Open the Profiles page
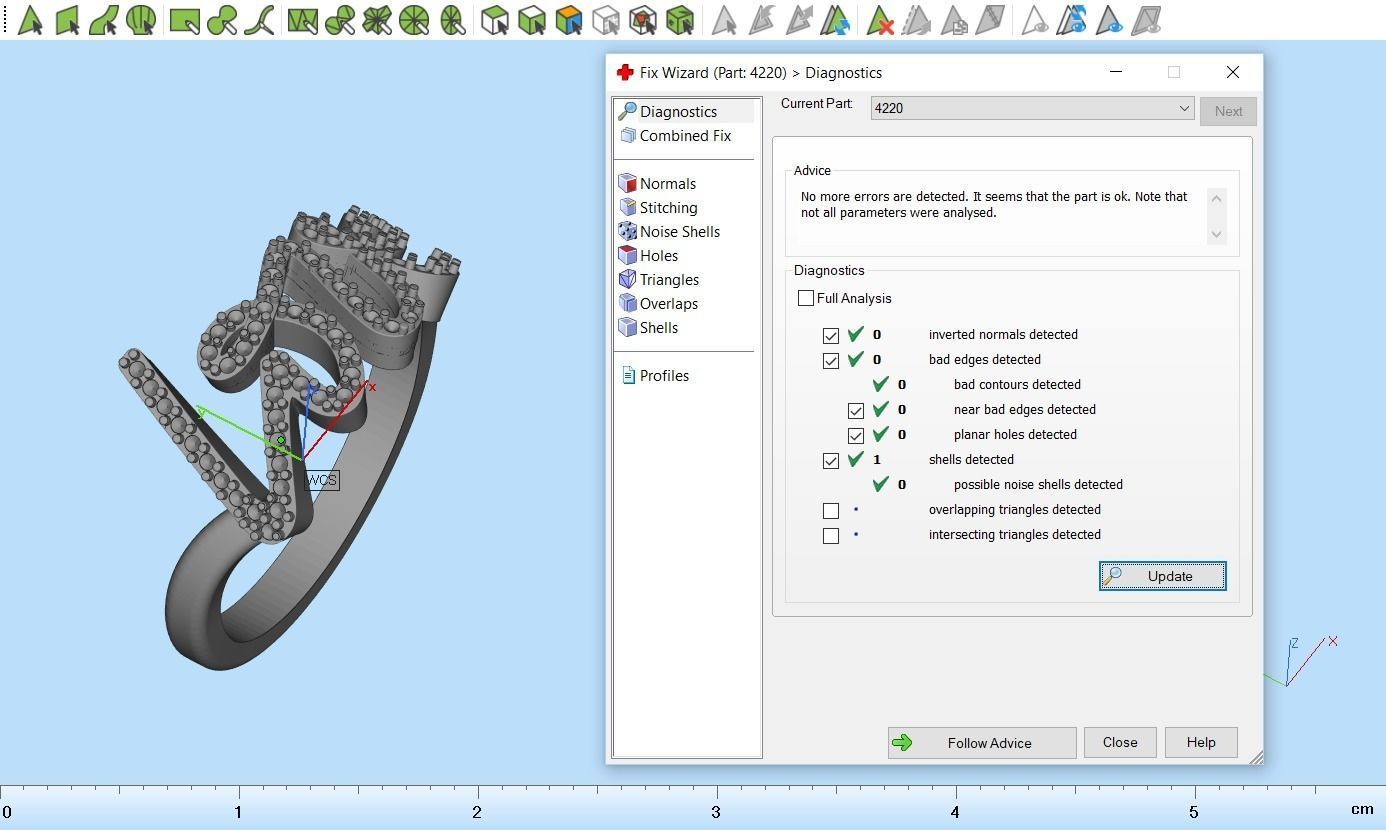 [x=664, y=375]
